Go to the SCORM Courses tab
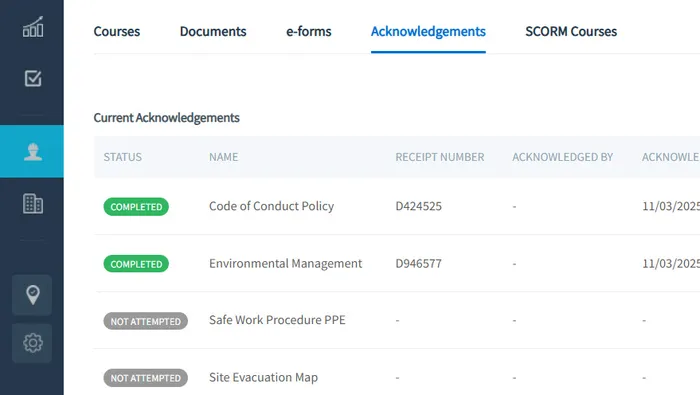The width and height of the screenshot is (700, 395). [x=571, y=31]
